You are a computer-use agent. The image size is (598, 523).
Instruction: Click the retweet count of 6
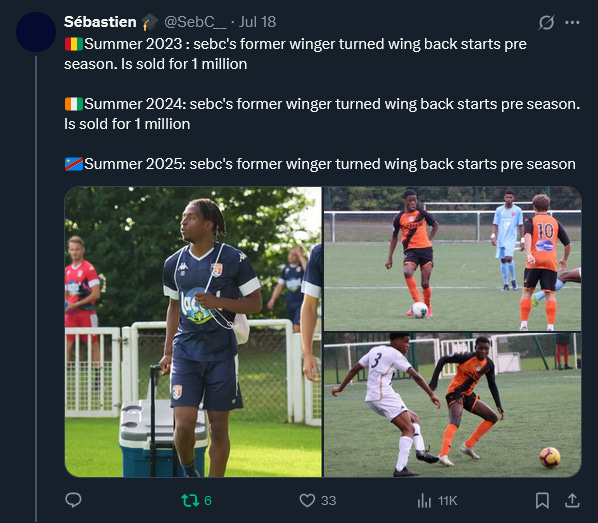tap(208, 500)
